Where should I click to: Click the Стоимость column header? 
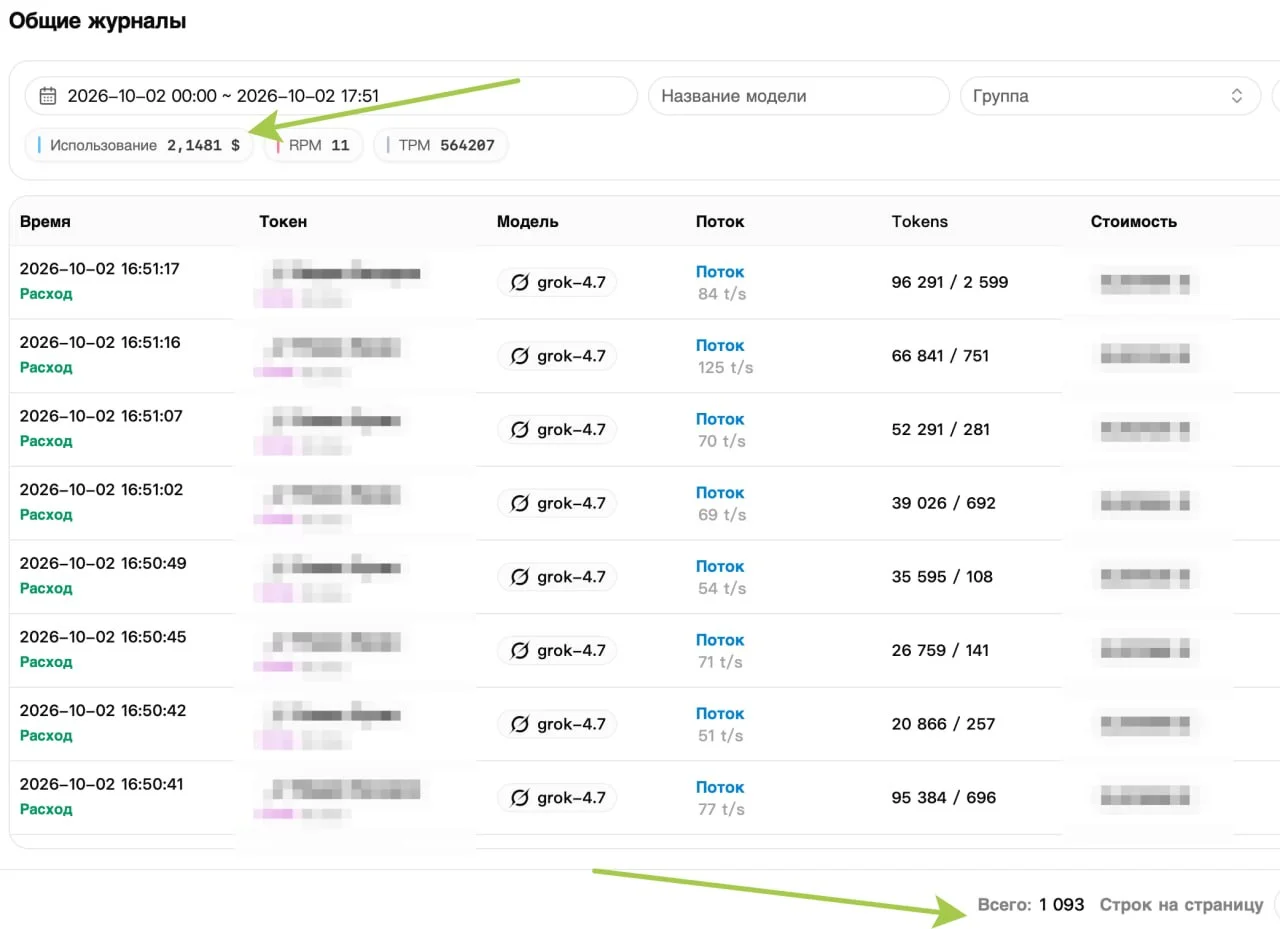click(x=1134, y=222)
